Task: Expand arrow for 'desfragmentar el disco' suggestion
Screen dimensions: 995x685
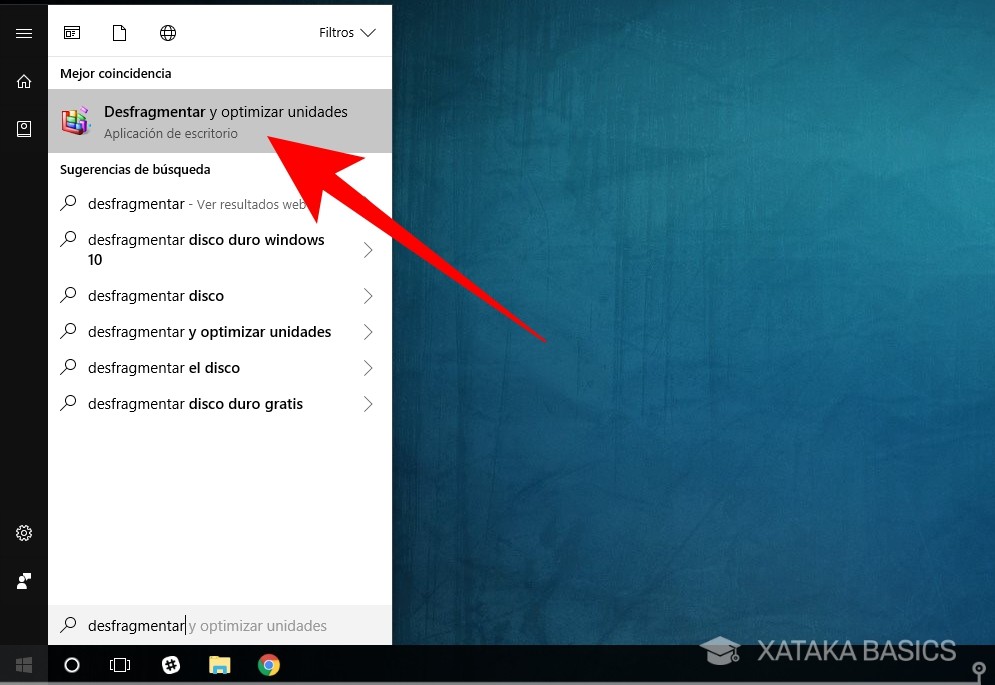Action: coord(367,368)
